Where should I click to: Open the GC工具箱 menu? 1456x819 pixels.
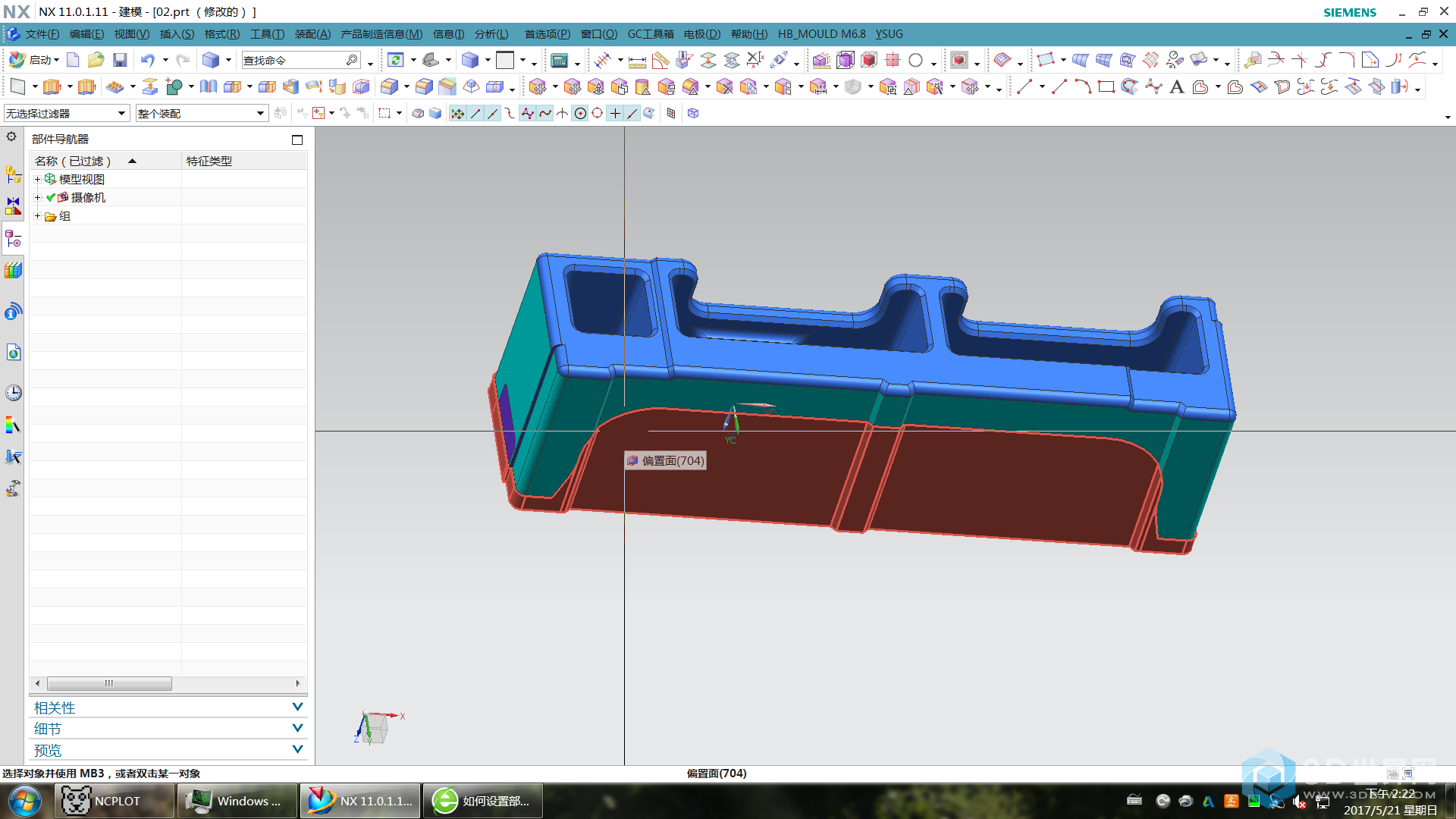651,34
